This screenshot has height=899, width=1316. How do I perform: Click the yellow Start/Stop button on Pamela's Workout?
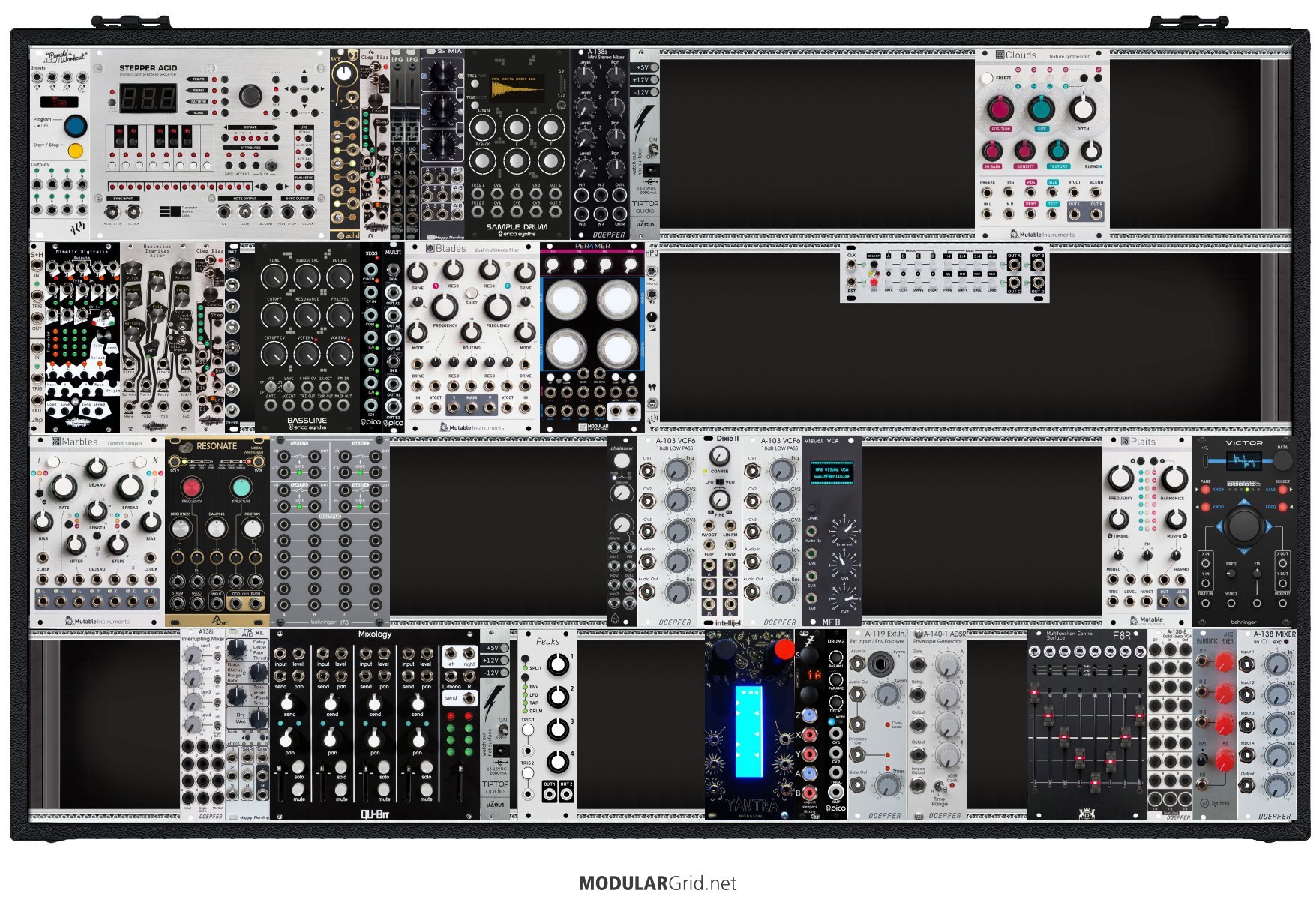click(75, 151)
